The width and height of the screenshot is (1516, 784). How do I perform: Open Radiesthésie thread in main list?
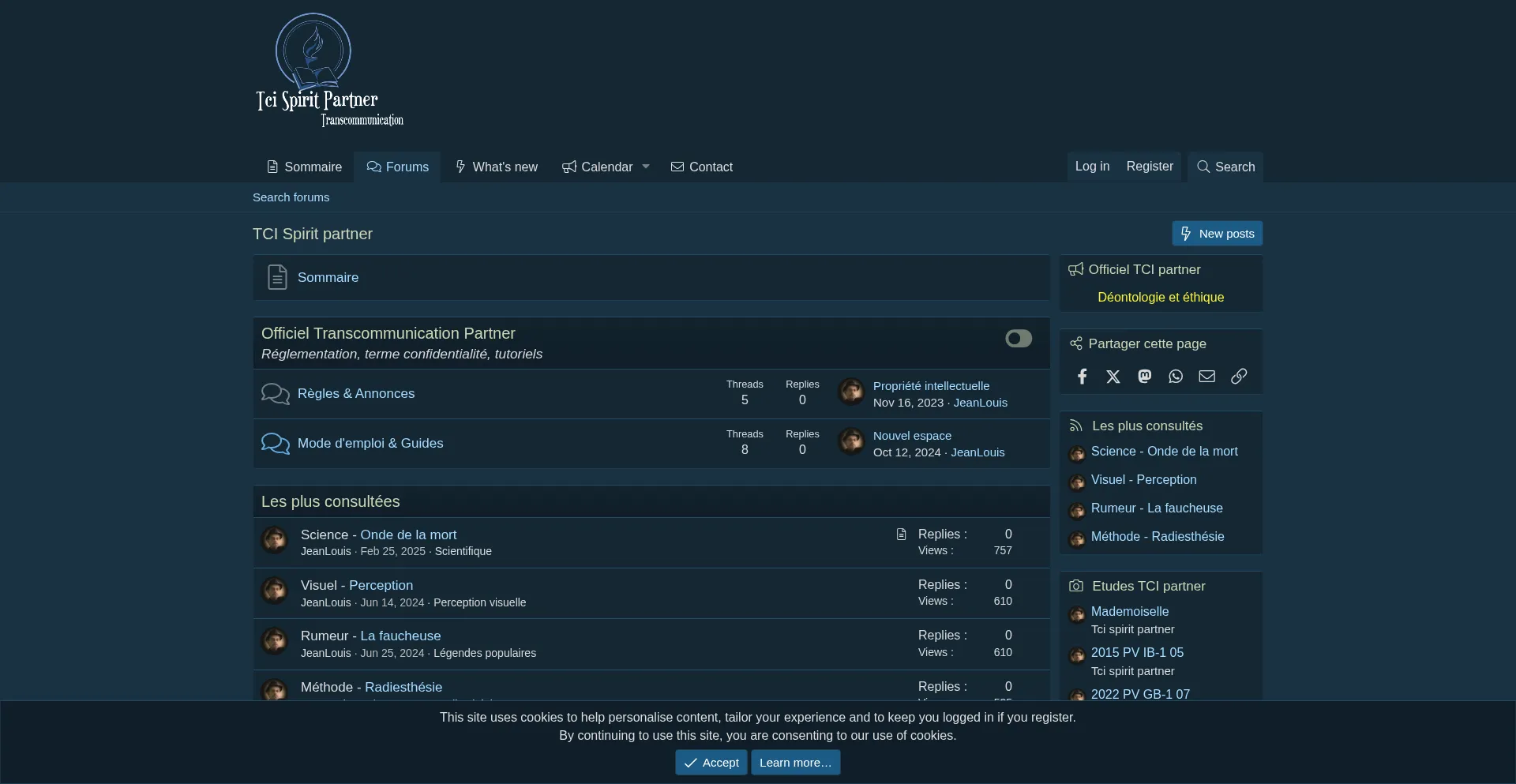403,688
